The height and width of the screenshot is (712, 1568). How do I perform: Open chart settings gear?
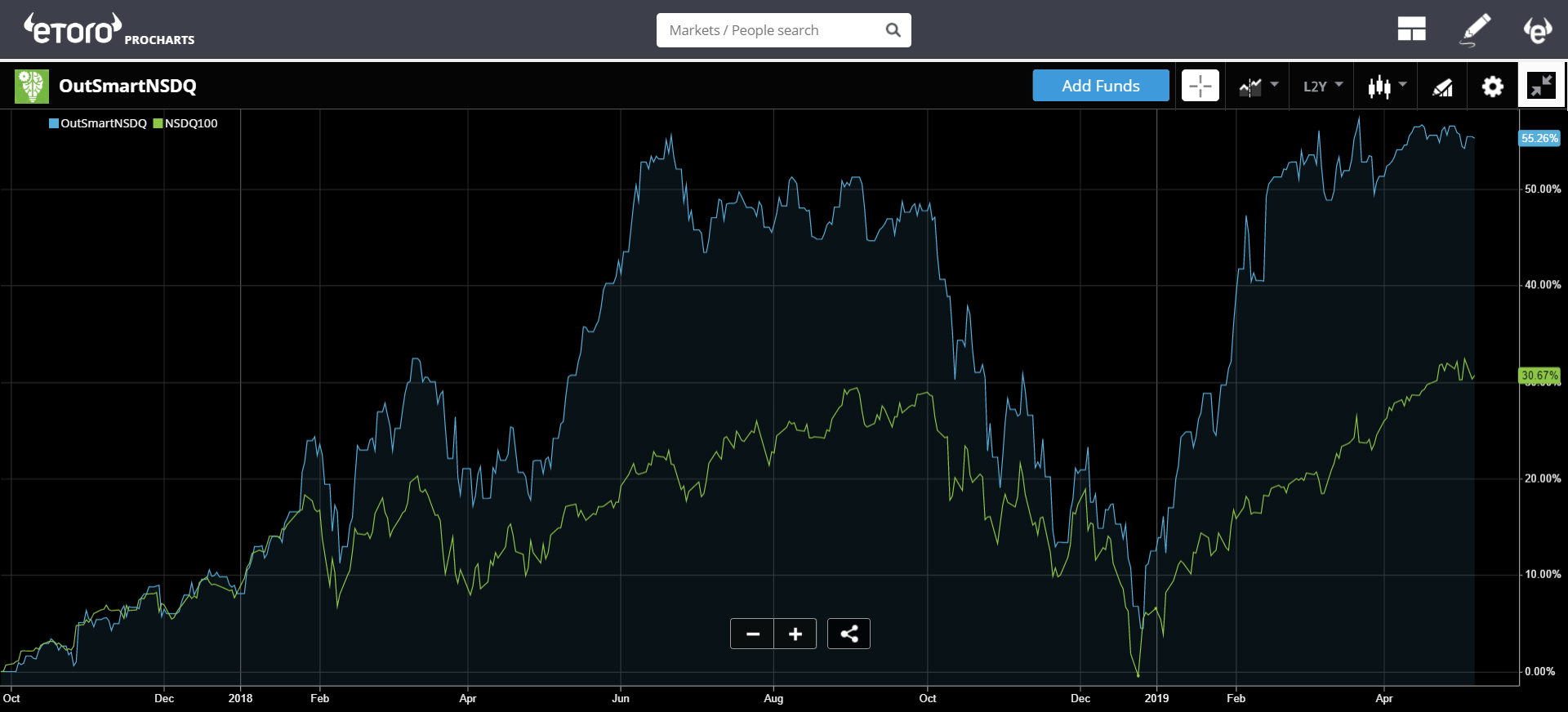(1492, 87)
